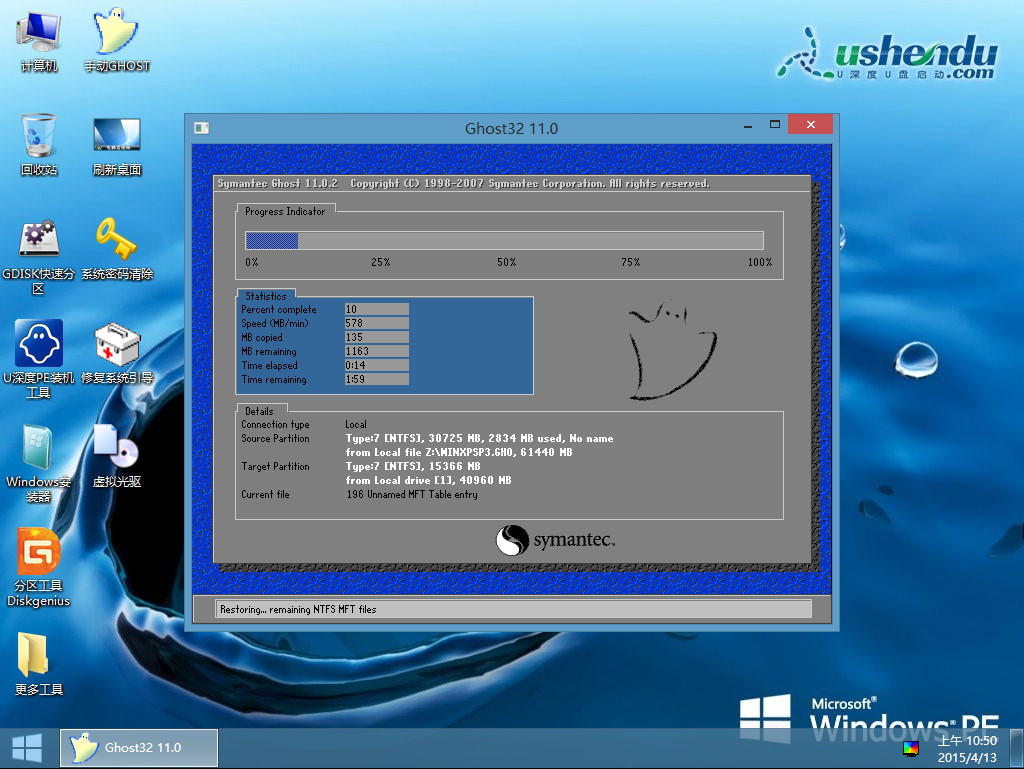Open Windows安装器 desktop icon
1024x769 pixels.
tap(39, 464)
